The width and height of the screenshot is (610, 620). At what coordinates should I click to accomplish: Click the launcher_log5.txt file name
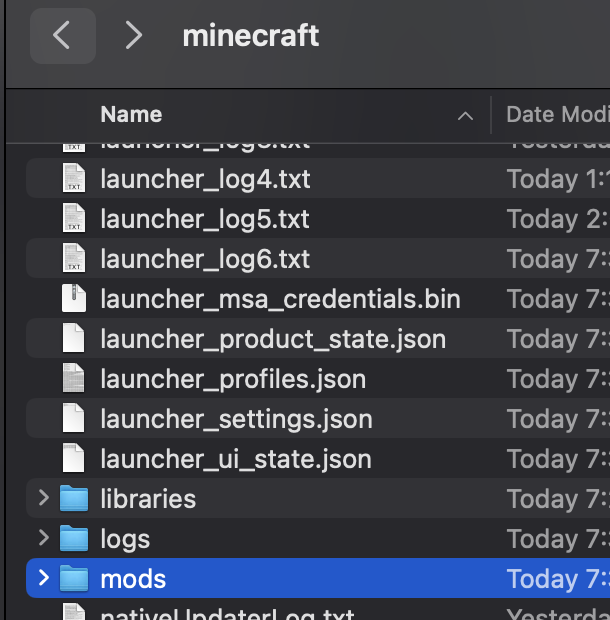pos(205,219)
